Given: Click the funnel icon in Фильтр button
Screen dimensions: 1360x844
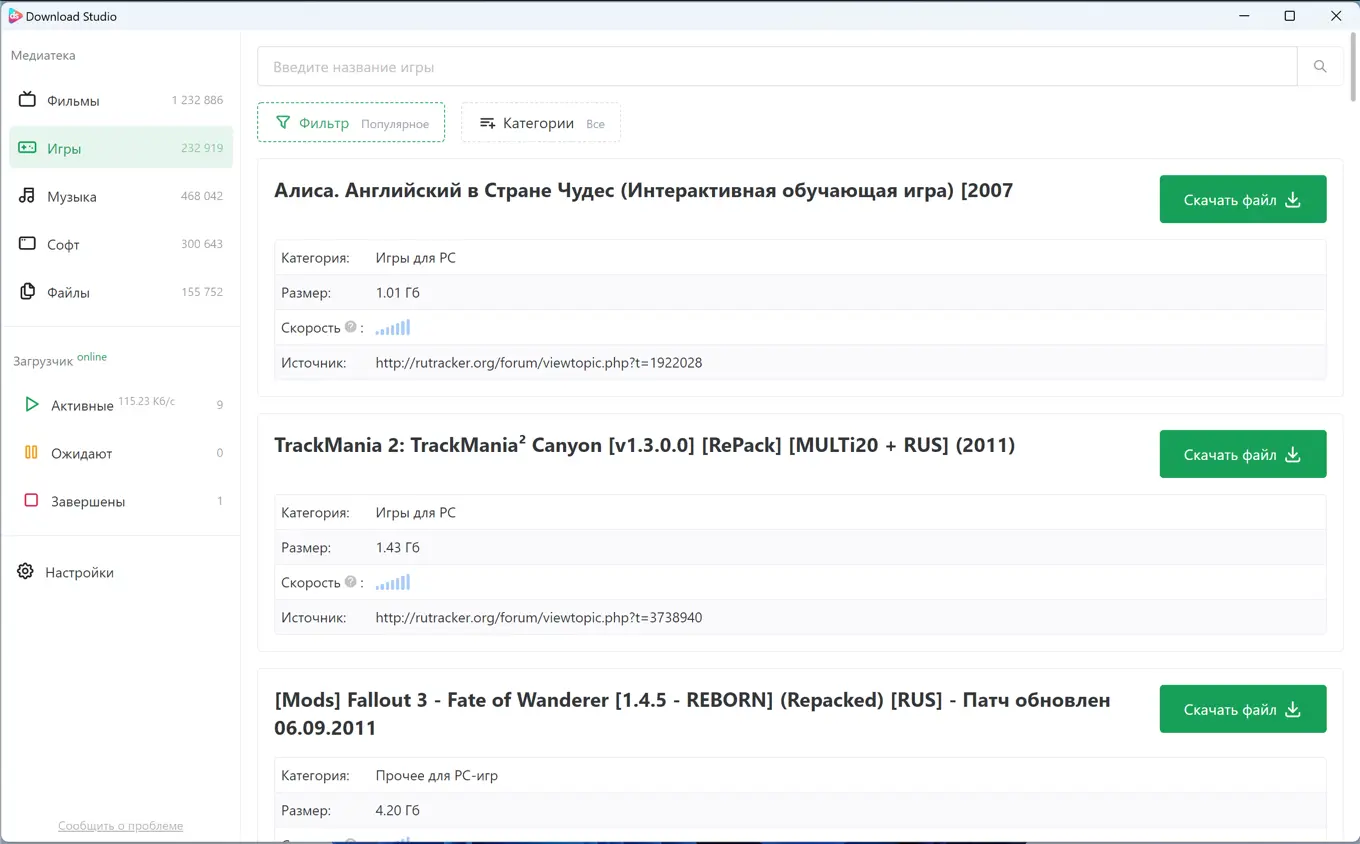Looking at the screenshot, I should [283, 123].
